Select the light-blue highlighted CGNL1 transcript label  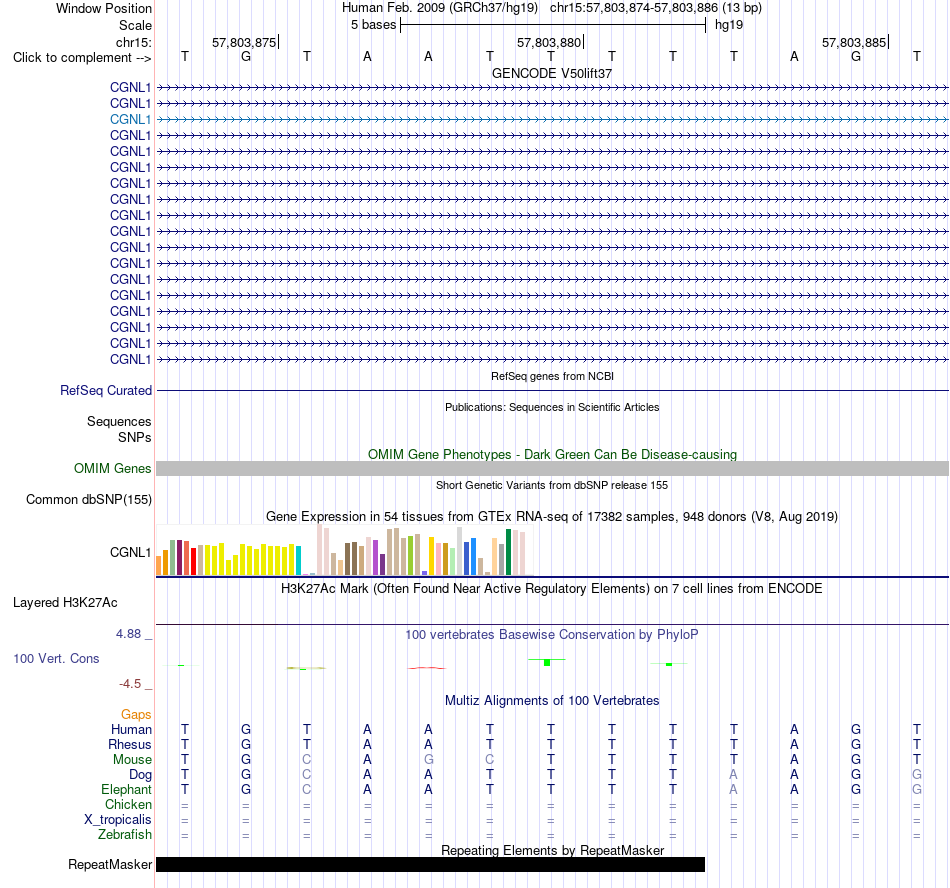[x=130, y=119]
